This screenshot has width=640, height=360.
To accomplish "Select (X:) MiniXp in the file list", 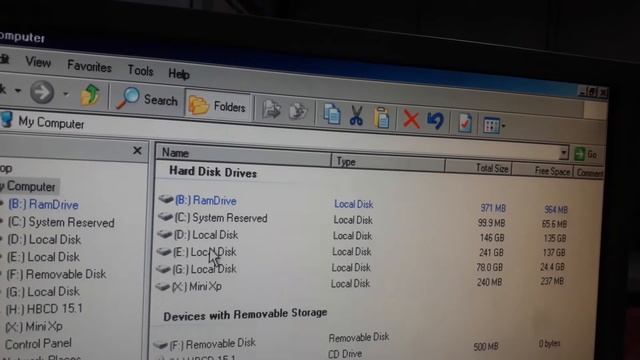I will 197,287.
